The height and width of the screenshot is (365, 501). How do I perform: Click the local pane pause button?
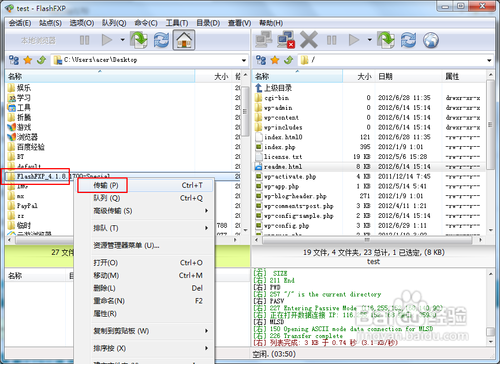click(x=85, y=40)
